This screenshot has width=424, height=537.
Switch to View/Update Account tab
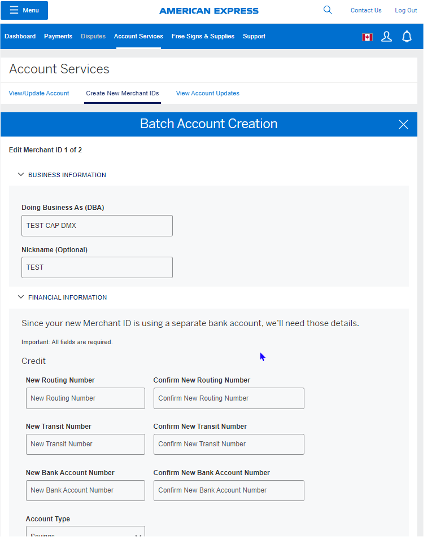pos(39,93)
